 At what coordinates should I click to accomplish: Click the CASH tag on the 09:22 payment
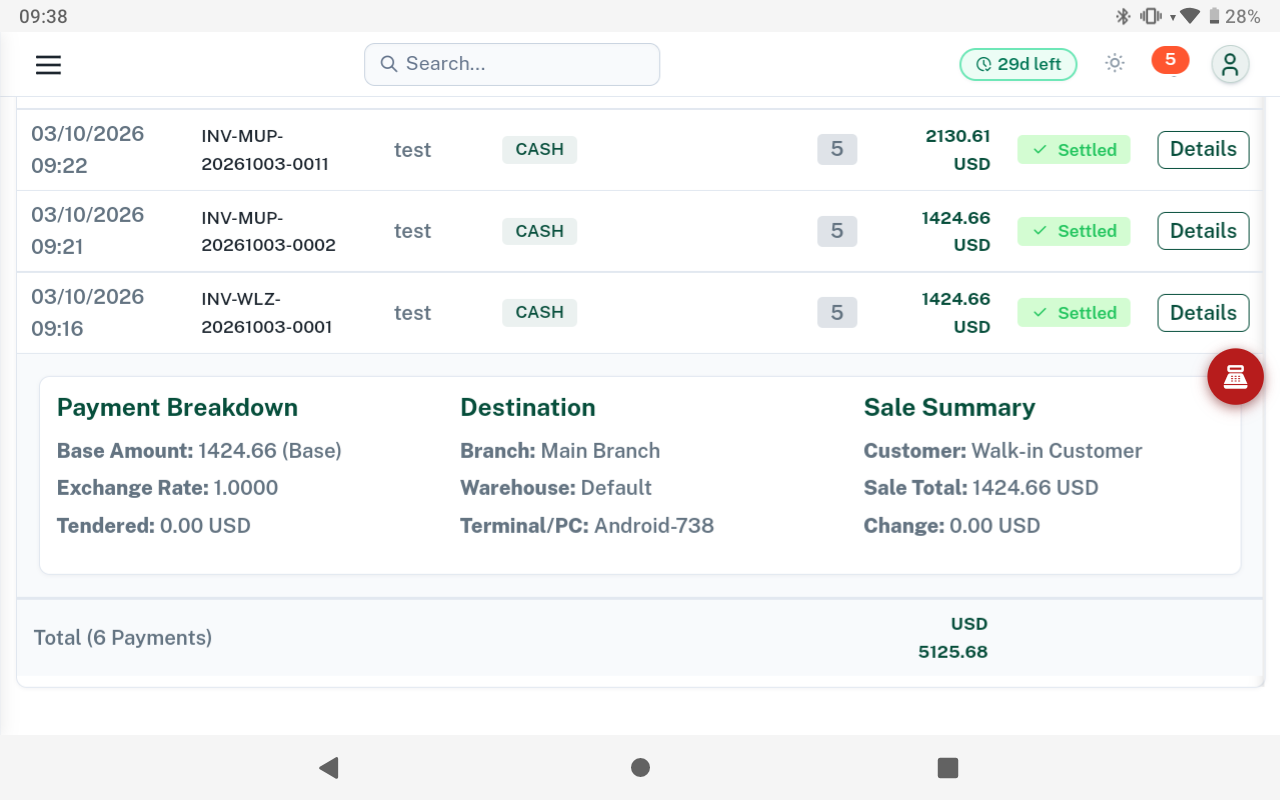(539, 150)
